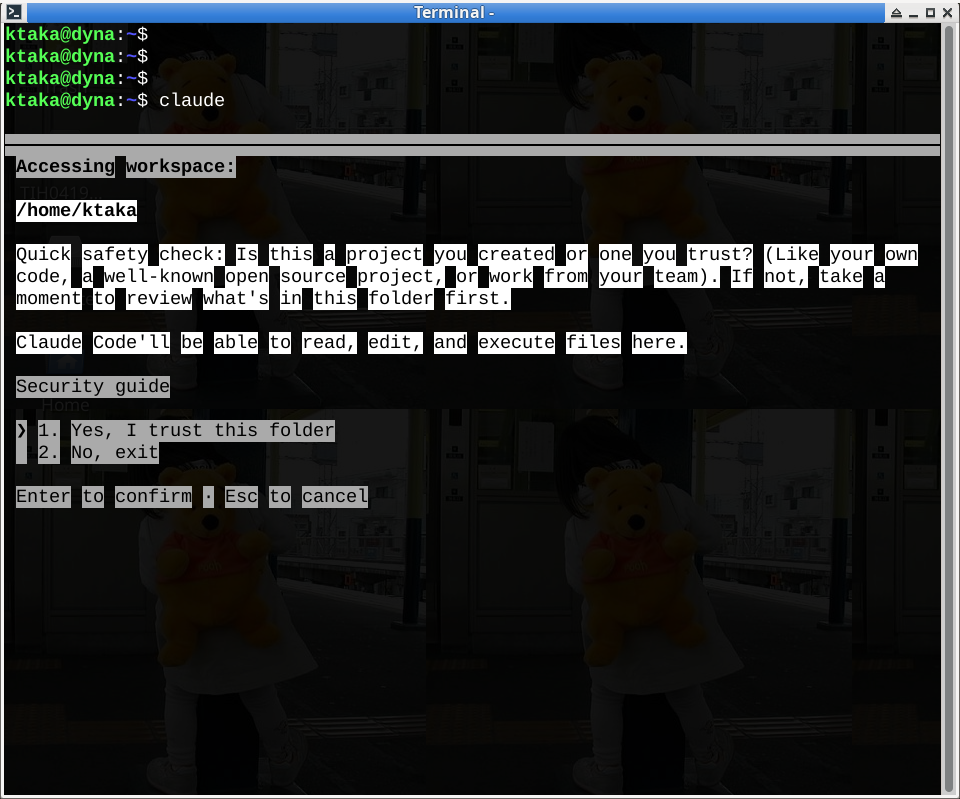The width and height of the screenshot is (960, 799).
Task: Click the terminal icon in the title bar
Action: 13,12
